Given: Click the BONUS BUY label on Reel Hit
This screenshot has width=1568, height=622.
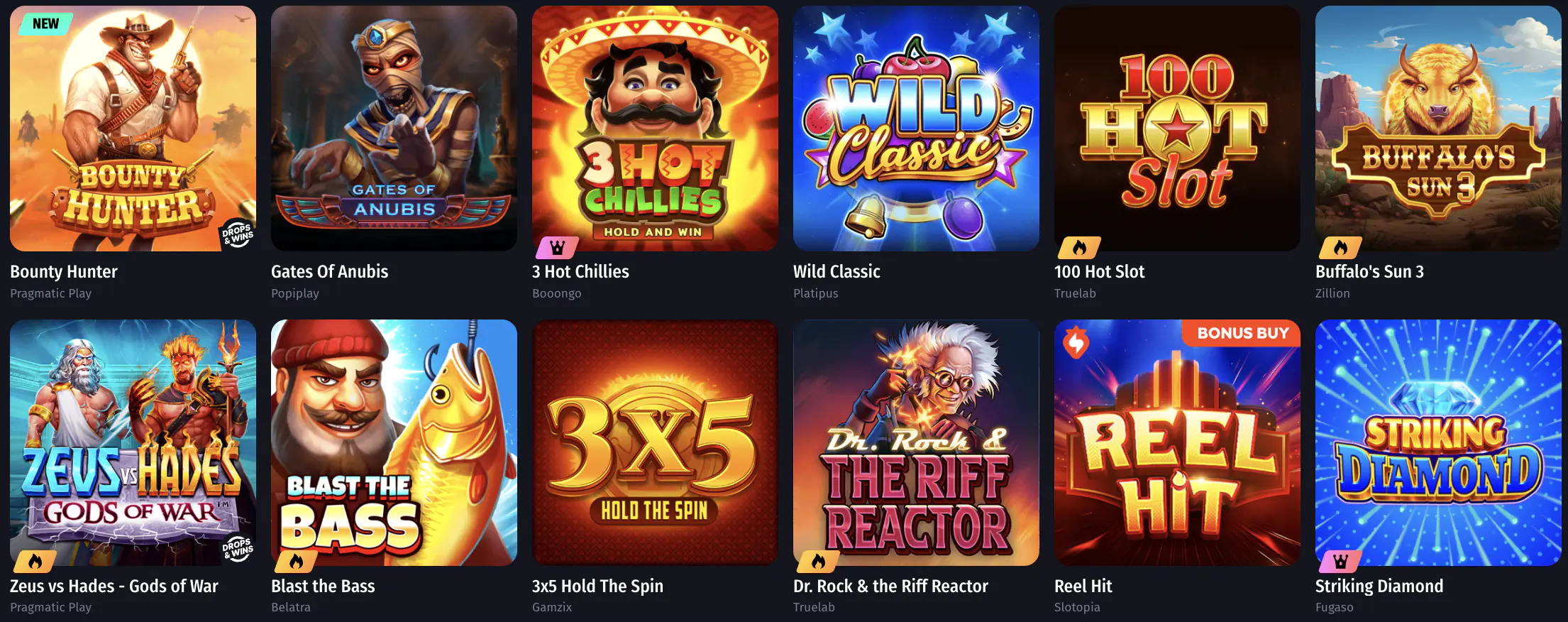Looking at the screenshot, I should (1242, 333).
